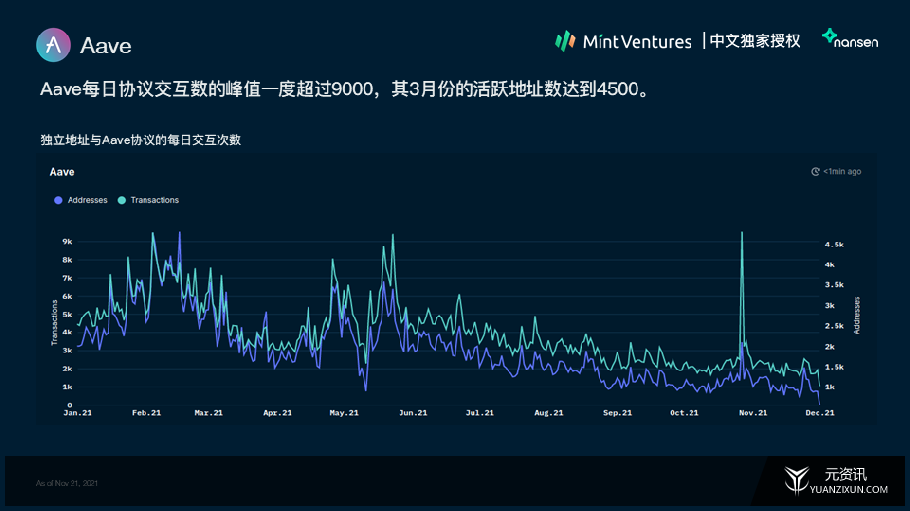The image size is (910, 511).
Task: Click the 4.5k right axis value
Action: [x=834, y=245]
